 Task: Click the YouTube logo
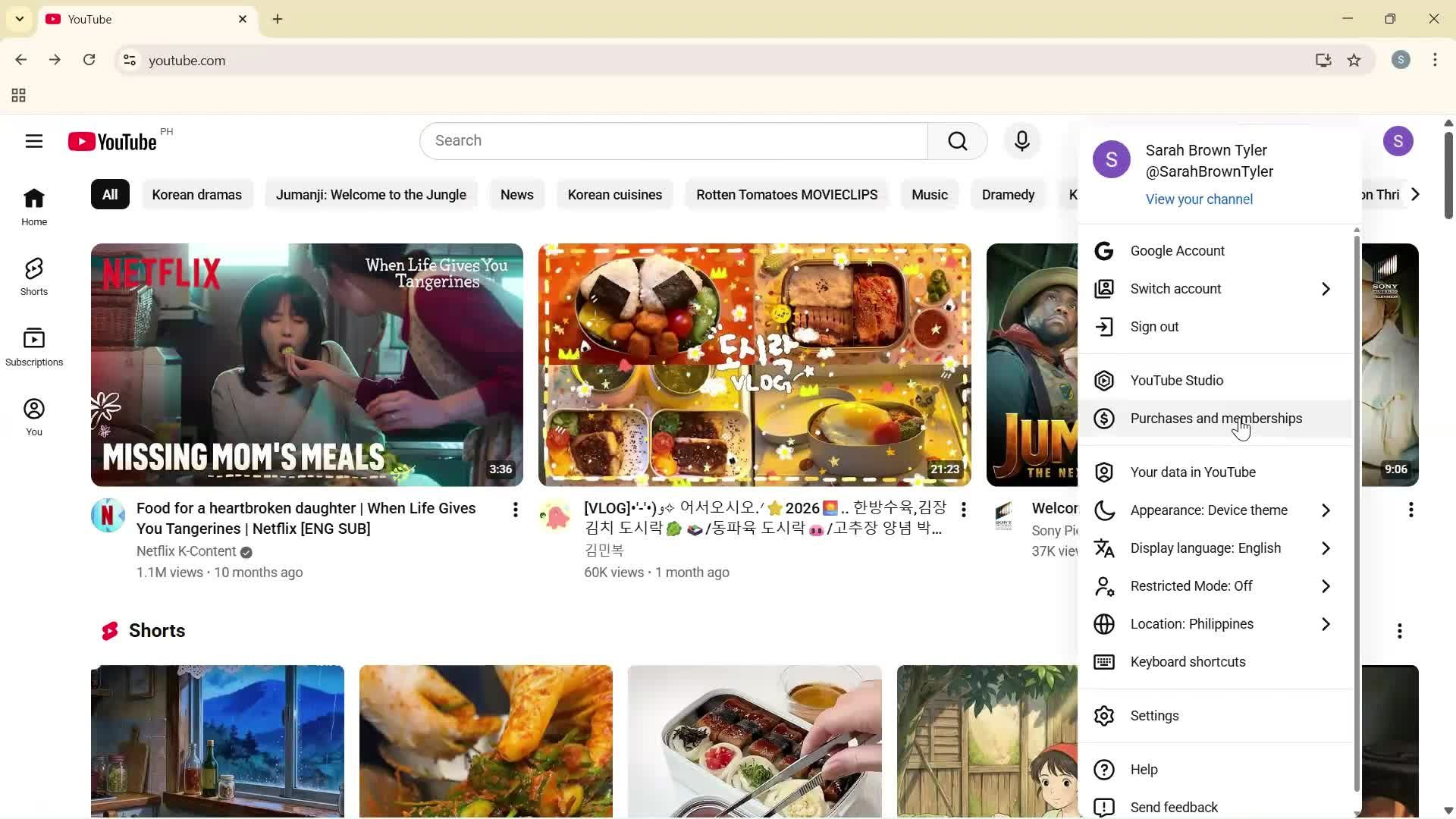(111, 141)
